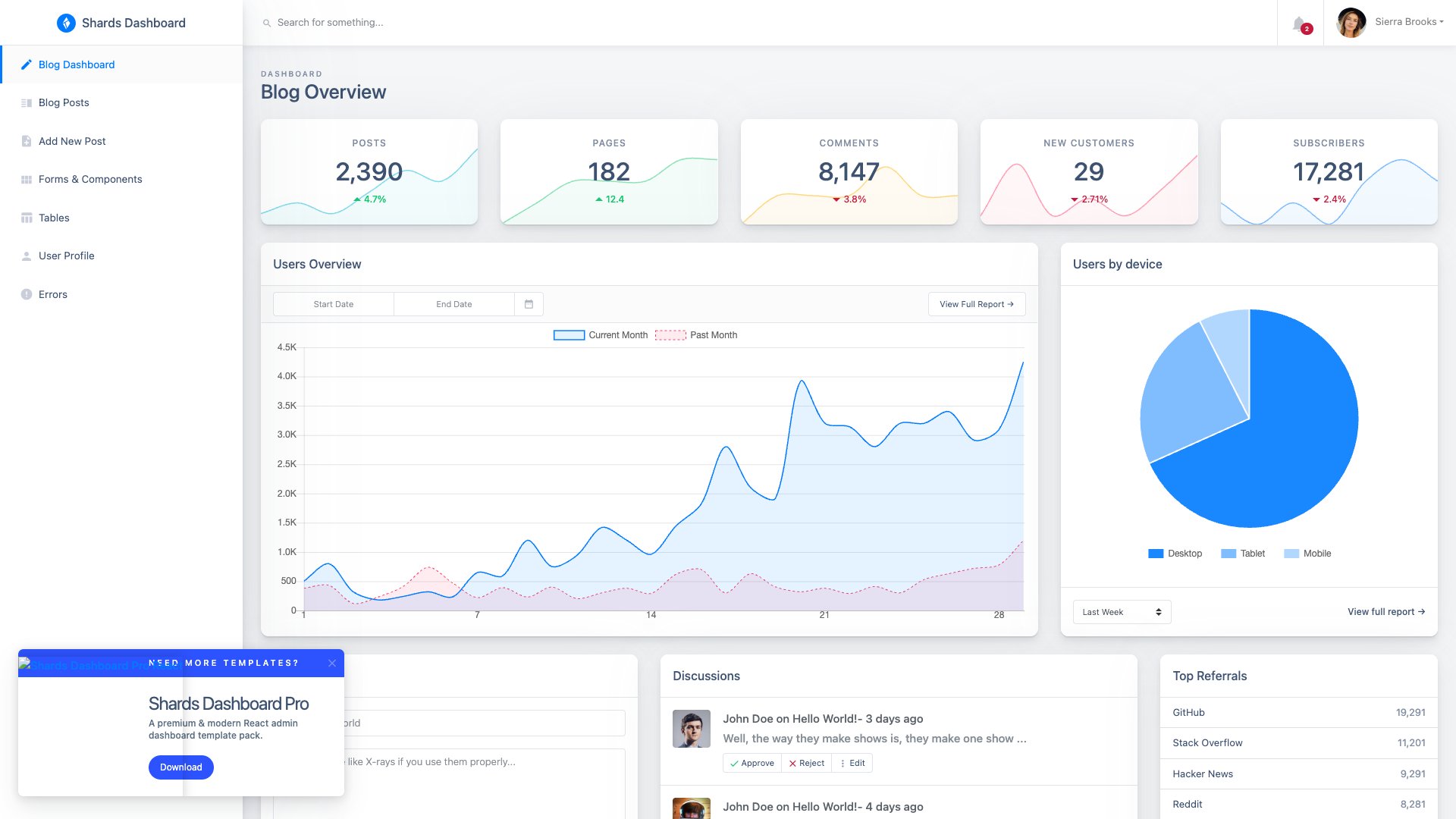Open the Last Week period dropdown

tap(1121, 611)
